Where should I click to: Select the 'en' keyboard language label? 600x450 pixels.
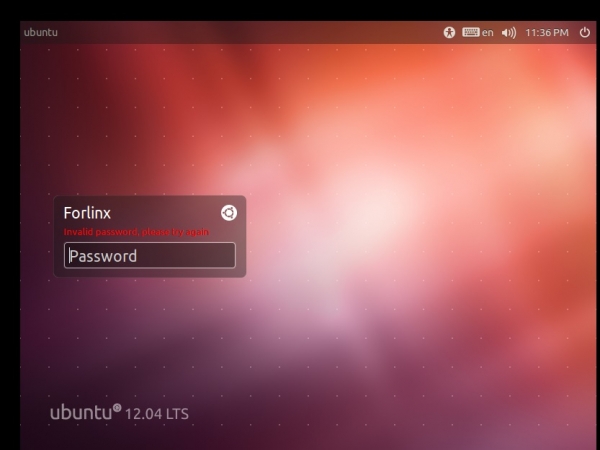click(x=488, y=32)
